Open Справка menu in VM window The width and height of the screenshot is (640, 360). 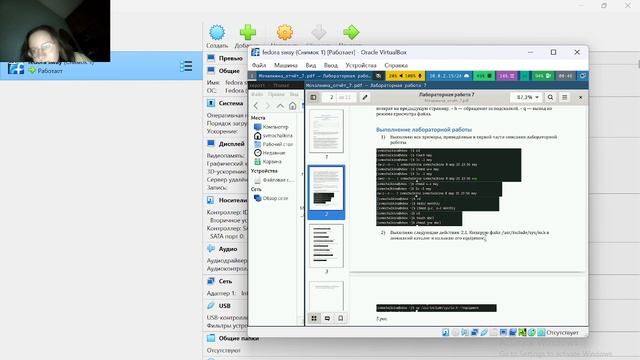396,65
